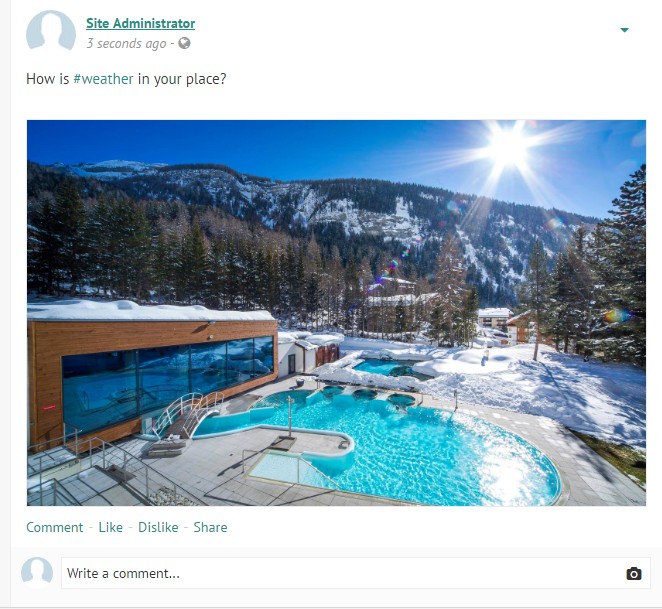Share this post
662x609 pixels.
(x=210, y=527)
